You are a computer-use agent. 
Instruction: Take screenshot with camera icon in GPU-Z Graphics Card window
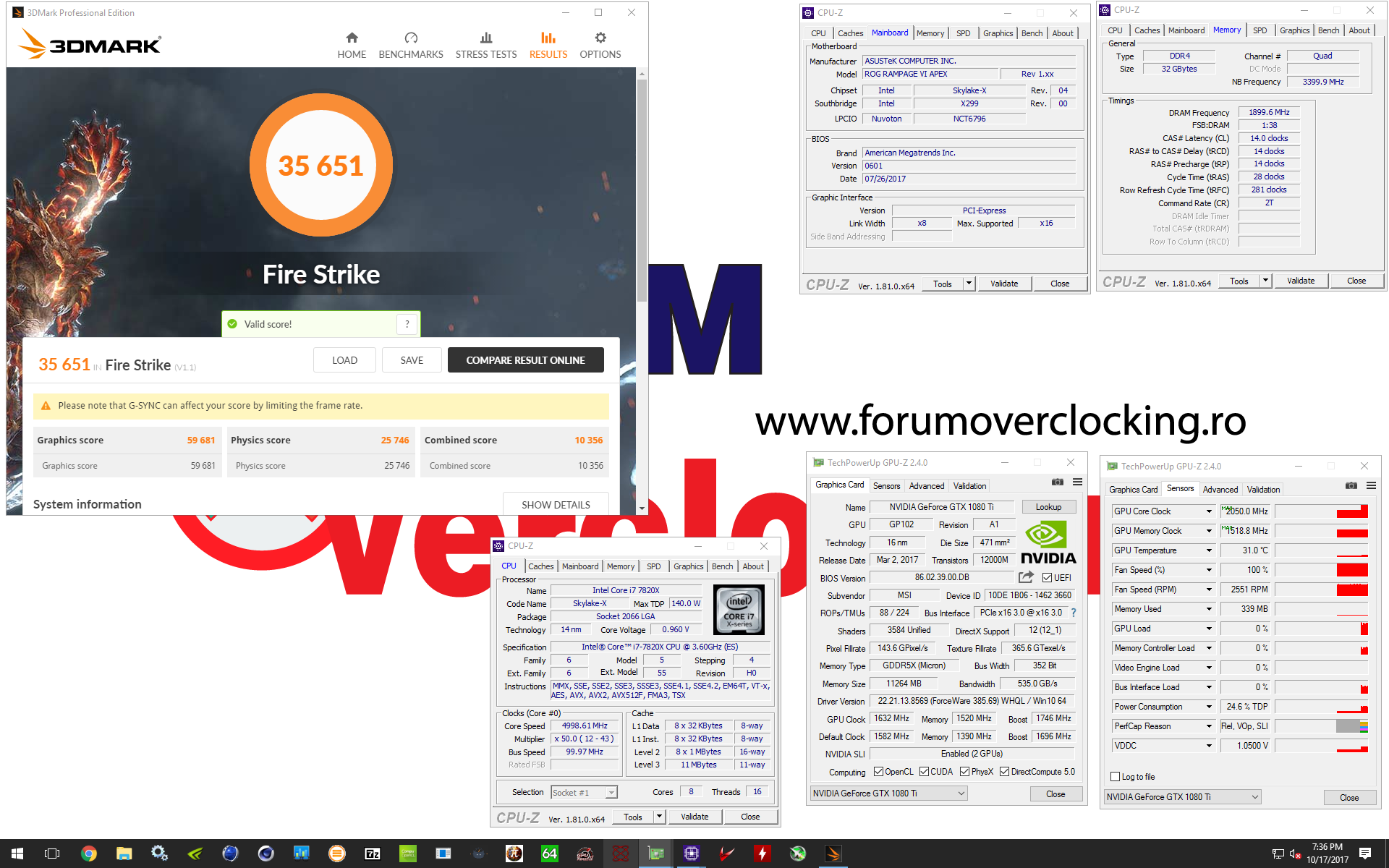(1058, 482)
